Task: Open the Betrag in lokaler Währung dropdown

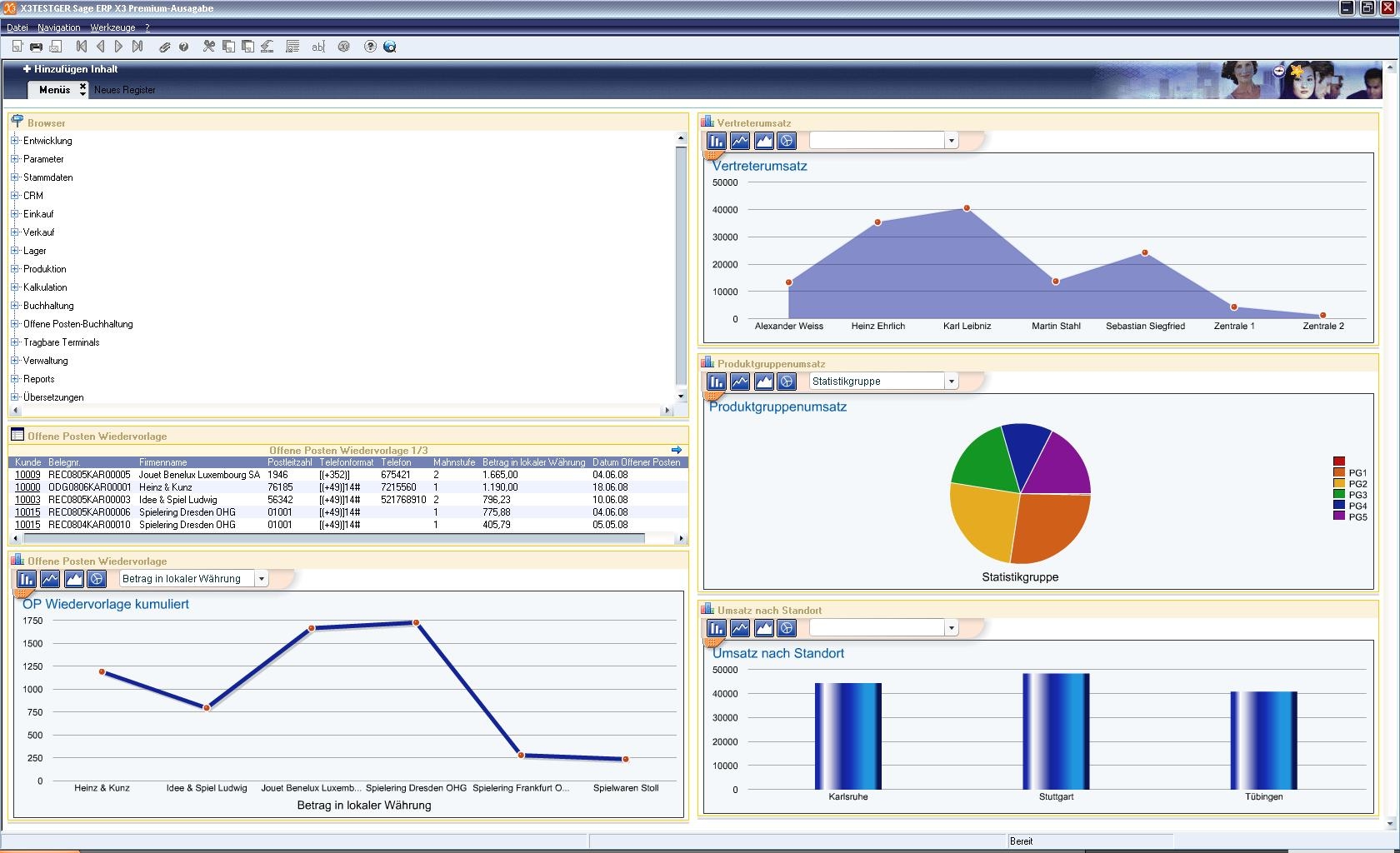Action: (x=262, y=579)
